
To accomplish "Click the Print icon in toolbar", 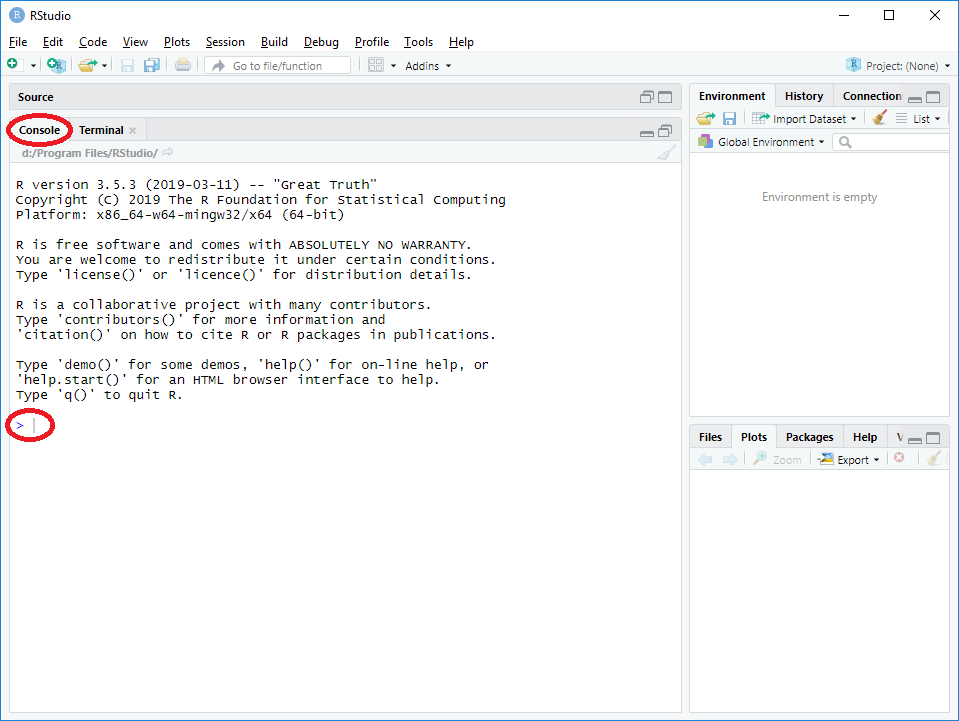I will tap(182, 65).
